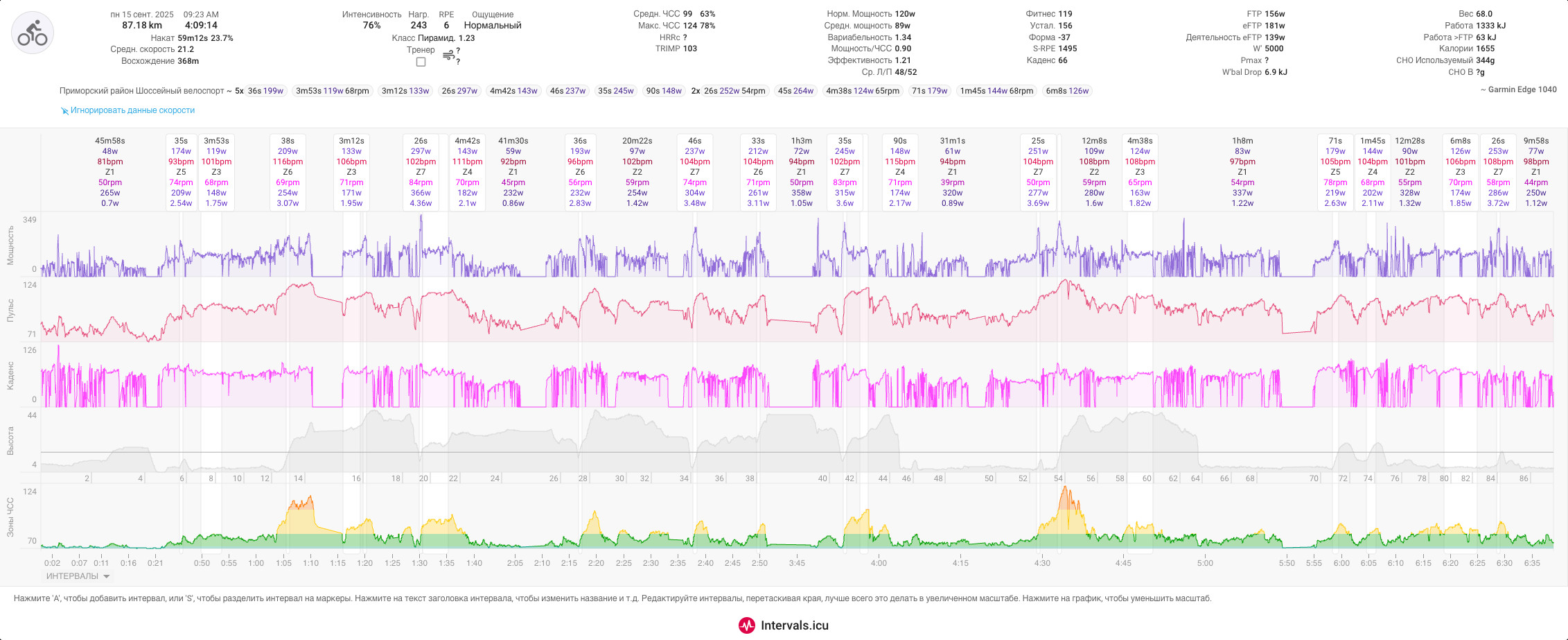Click the Игнорировать данные скорости link
The width and height of the screenshot is (1568, 640).
tap(132, 110)
